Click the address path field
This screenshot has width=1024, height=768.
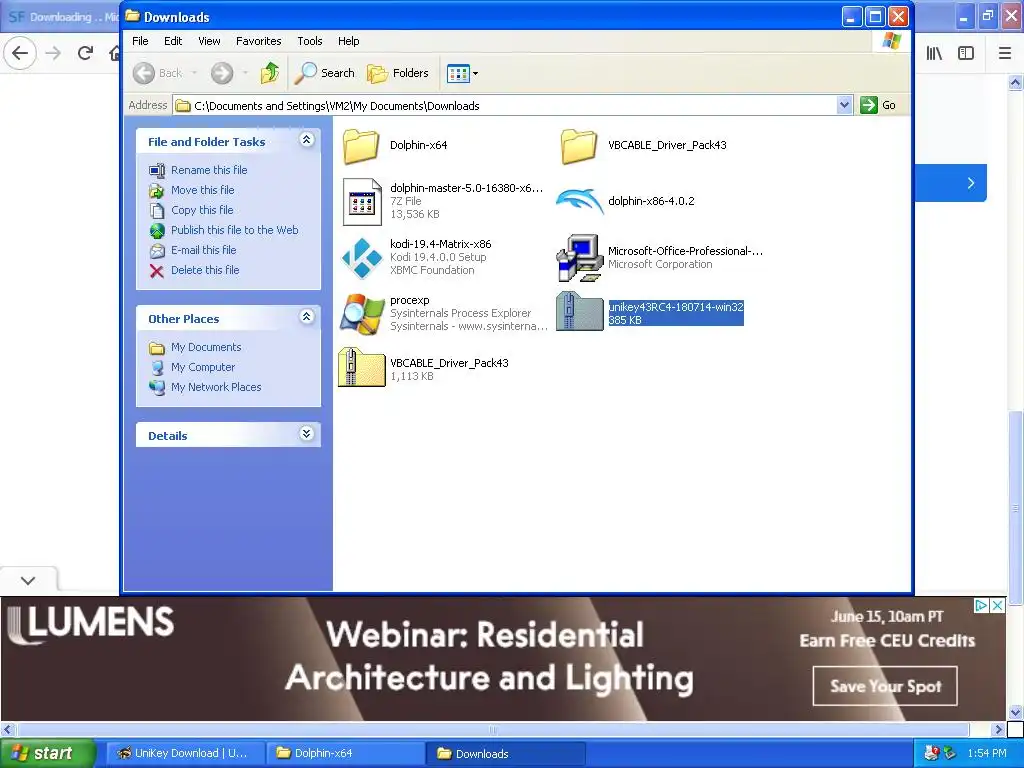pyautogui.click(x=505, y=105)
